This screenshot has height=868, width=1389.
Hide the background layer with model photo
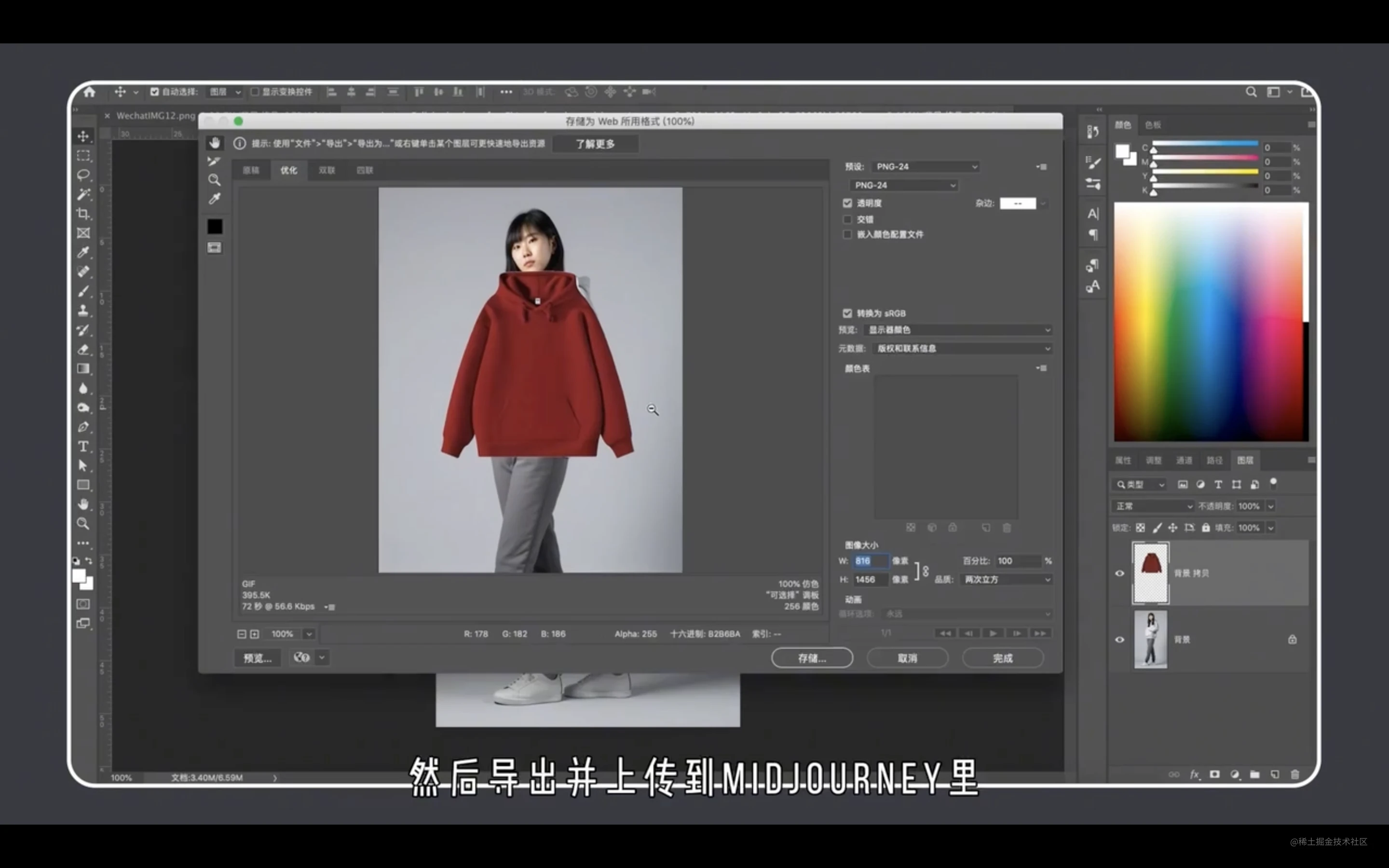coord(1120,639)
